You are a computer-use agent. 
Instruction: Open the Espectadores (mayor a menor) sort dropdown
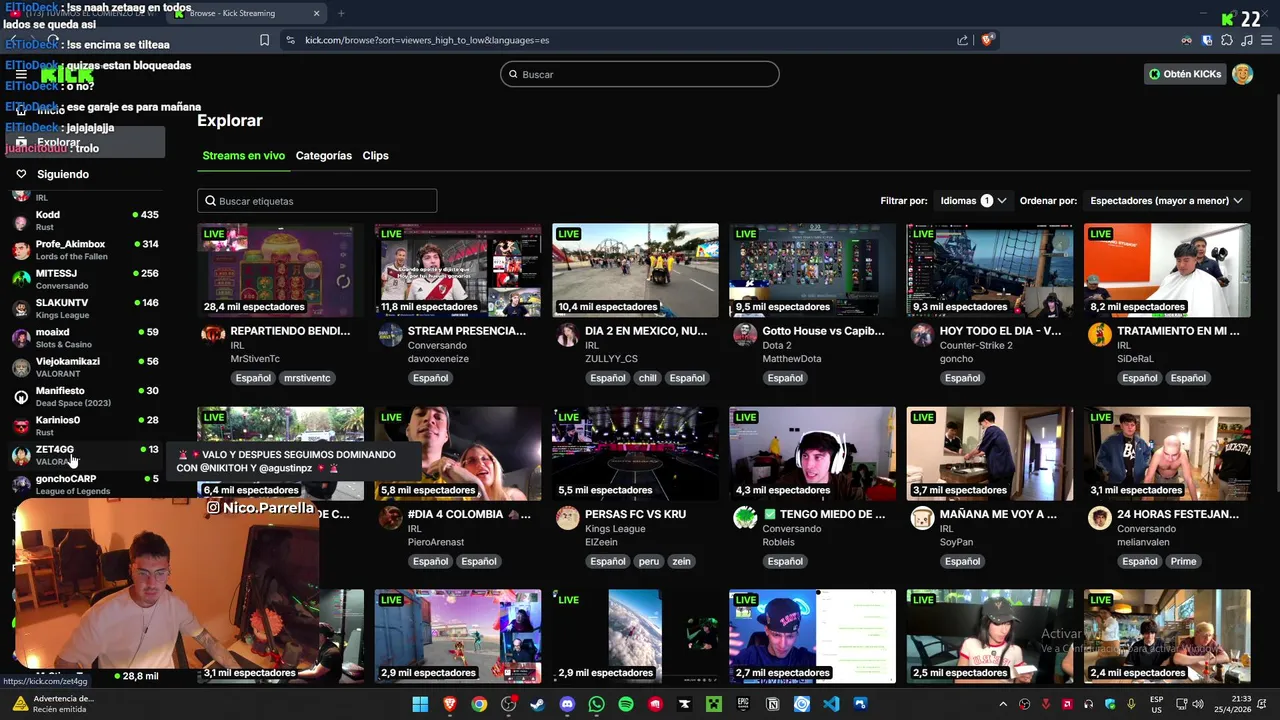coord(1166,201)
